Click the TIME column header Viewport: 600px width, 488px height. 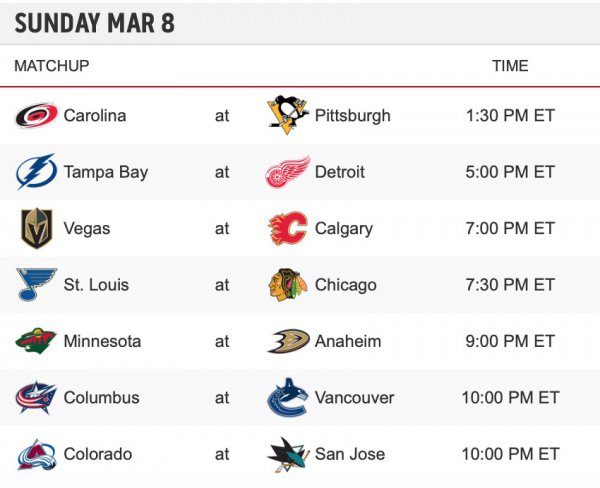coord(510,66)
